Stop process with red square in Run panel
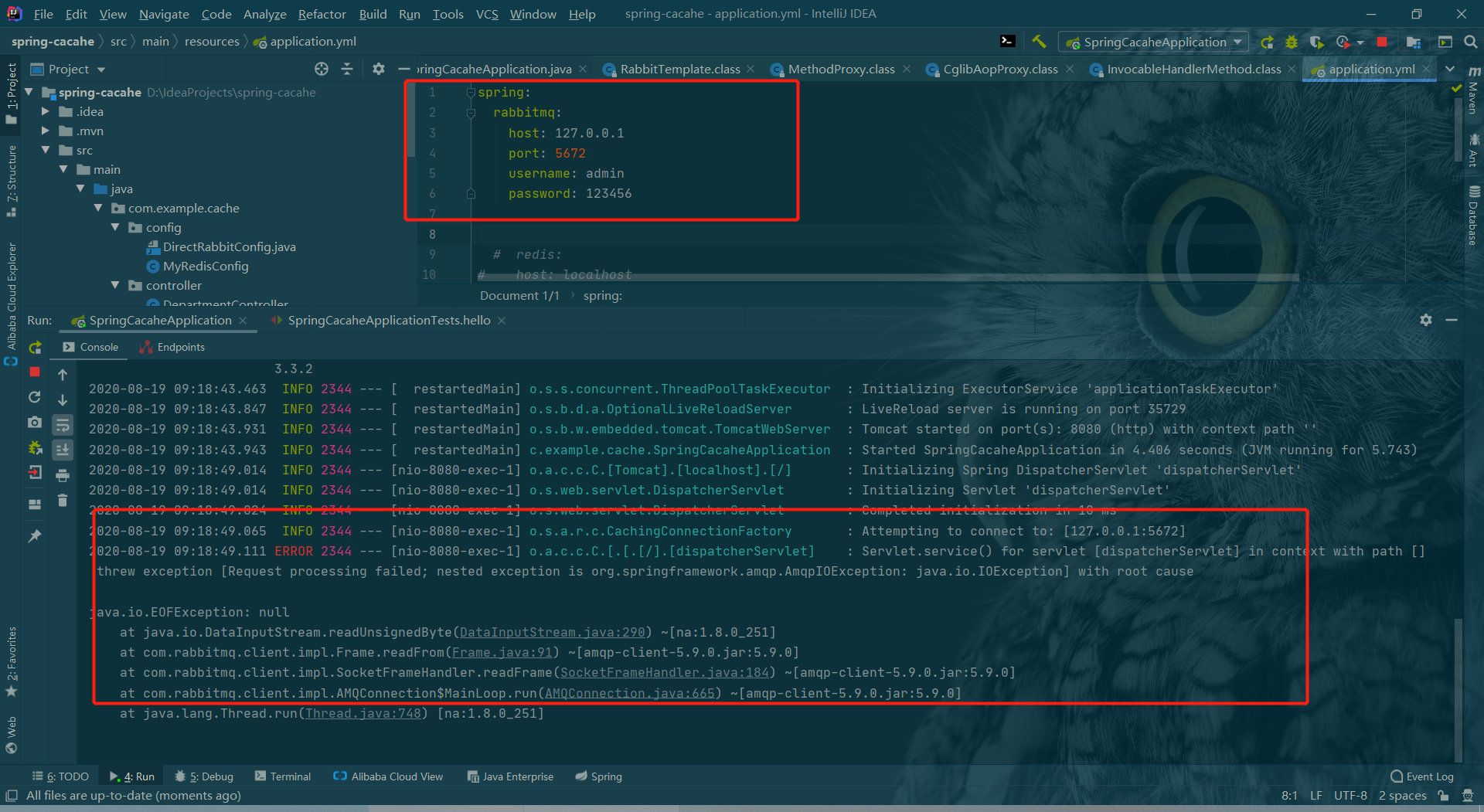1484x812 pixels. (35, 372)
